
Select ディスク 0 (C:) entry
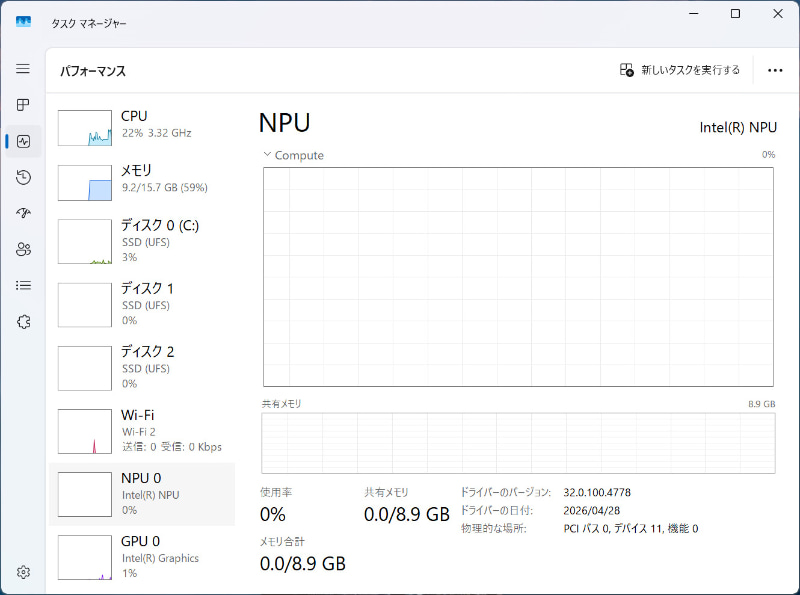click(142, 241)
